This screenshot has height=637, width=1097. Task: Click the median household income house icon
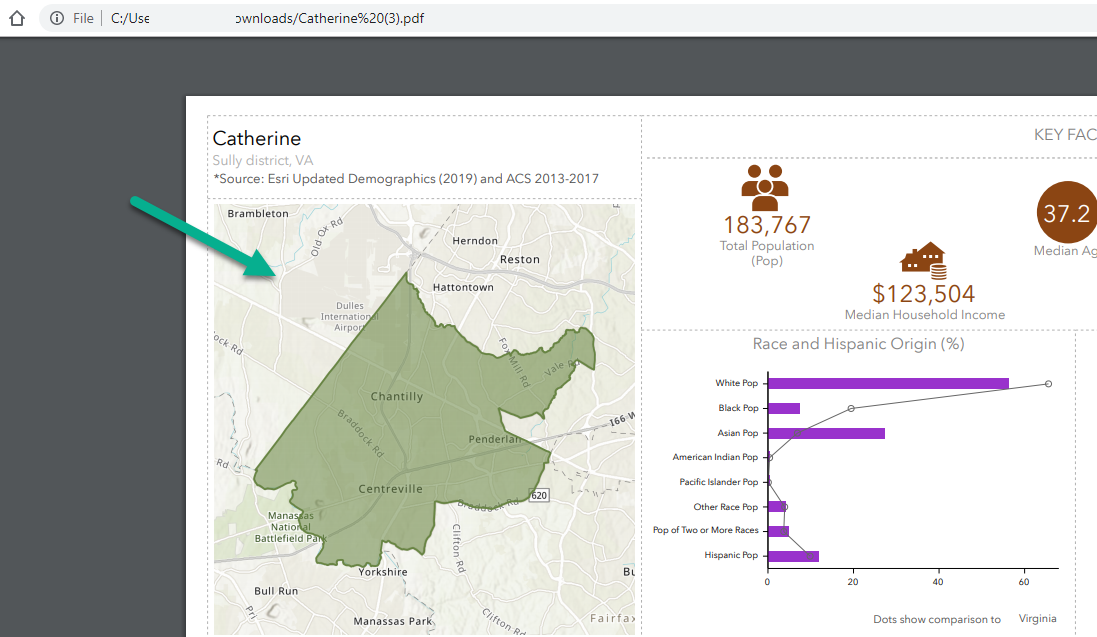pyautogui.click(x=923, y=261)
